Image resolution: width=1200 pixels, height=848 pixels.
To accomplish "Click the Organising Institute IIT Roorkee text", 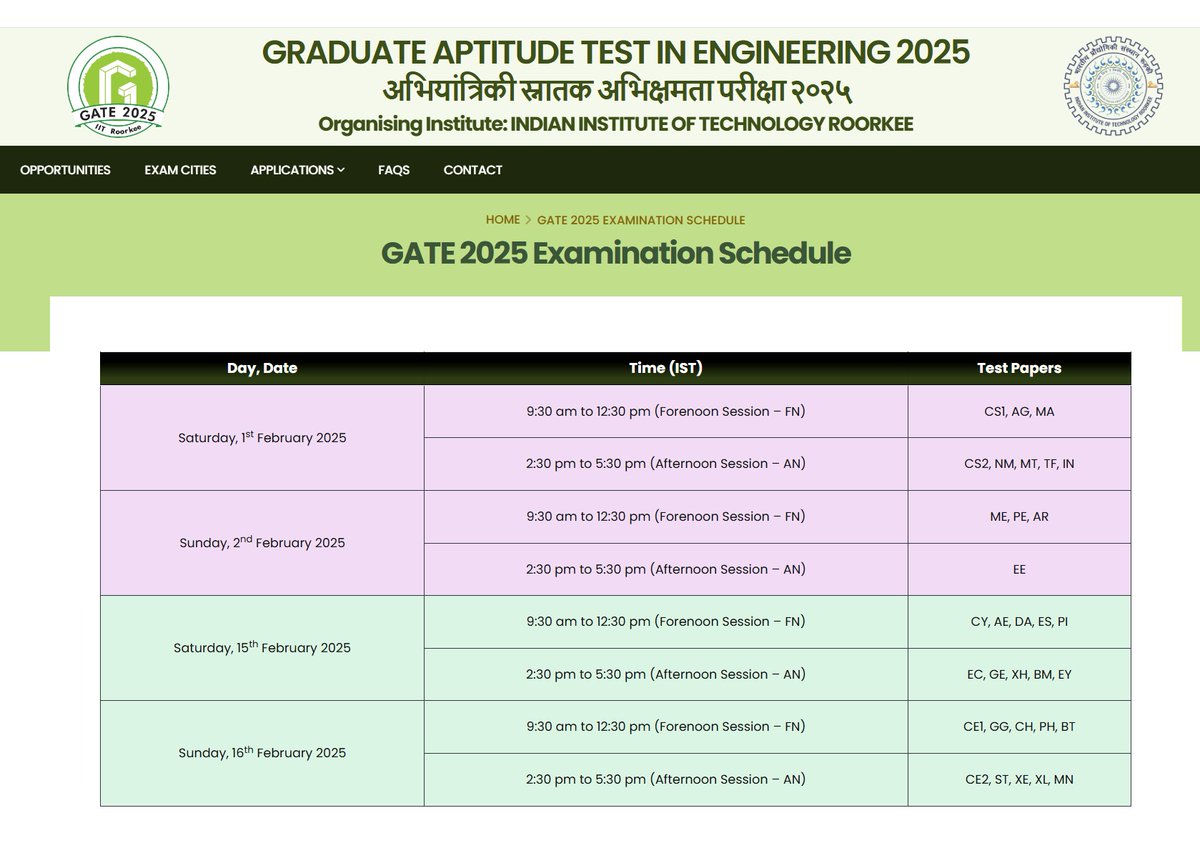I will pyautogui.click(x=616, y=125).
